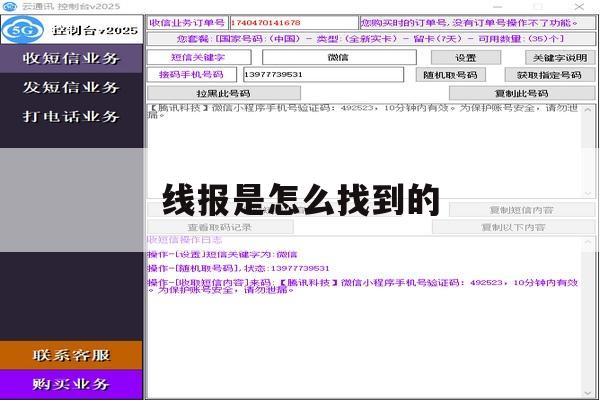
Task: Switch to 发短信业务 in the sidebar
Action: pos(72,87)
